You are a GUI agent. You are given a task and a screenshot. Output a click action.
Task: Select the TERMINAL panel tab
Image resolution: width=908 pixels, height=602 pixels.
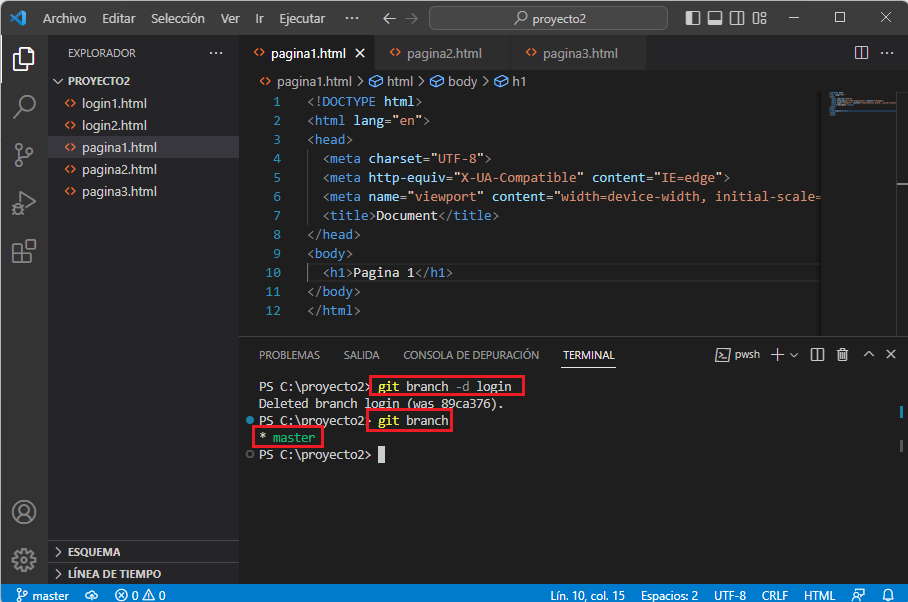click(x=588, y=355)
